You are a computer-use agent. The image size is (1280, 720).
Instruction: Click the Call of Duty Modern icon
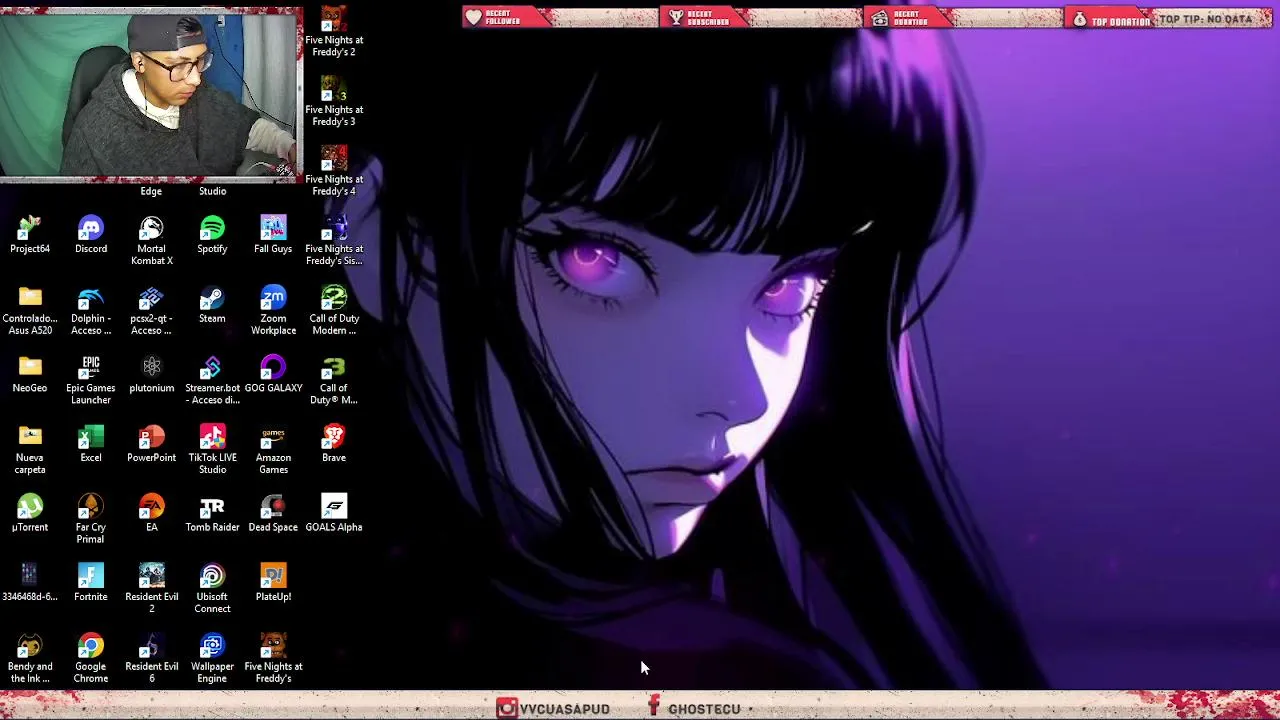pyautogui.click(x=334, y=311)
